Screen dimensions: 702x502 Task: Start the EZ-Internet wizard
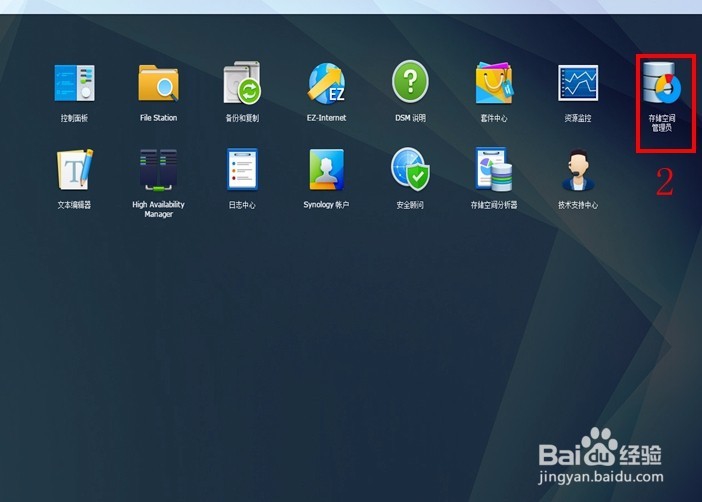point(326,83)
